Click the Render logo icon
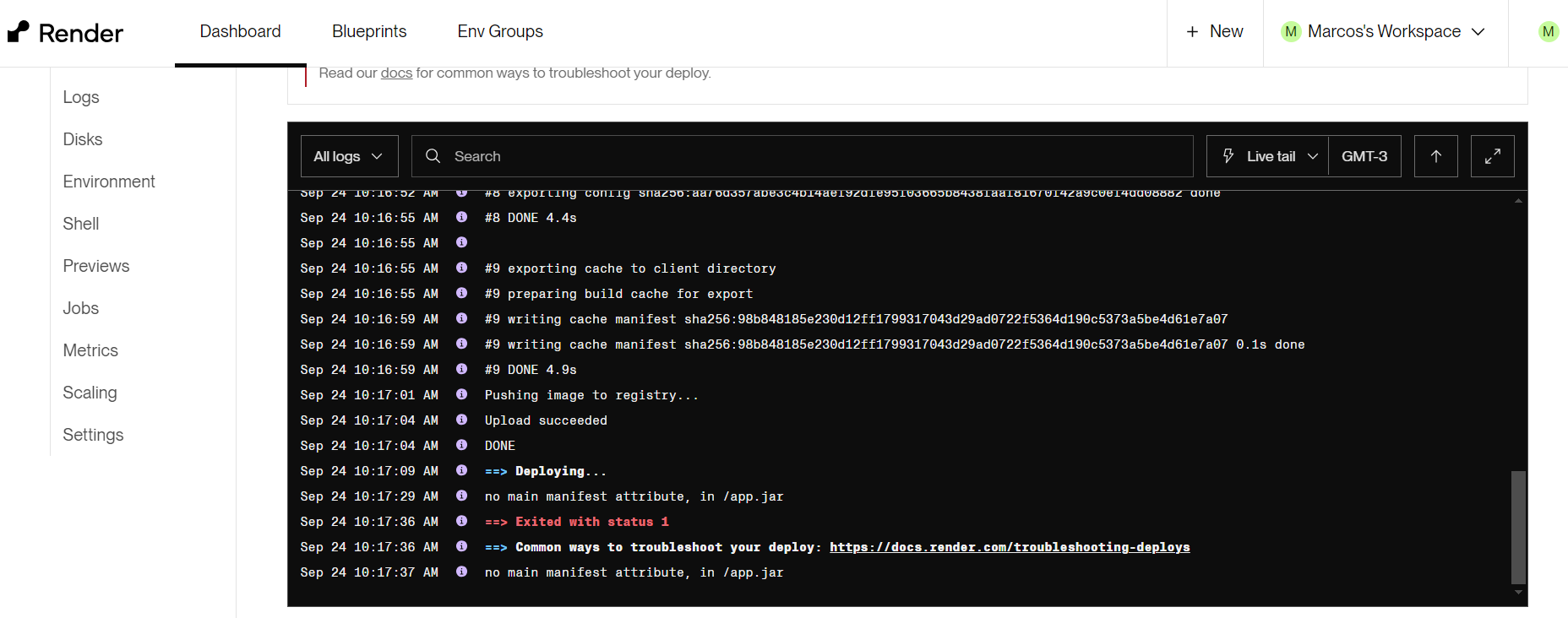This screenshot has width=1568, height=618. 19,32
